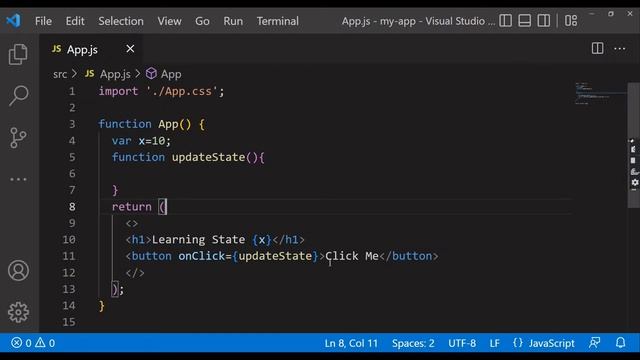Screen dimensions: 640x360
Task: Open the Edit menu
Action: [x=75, y=21]
